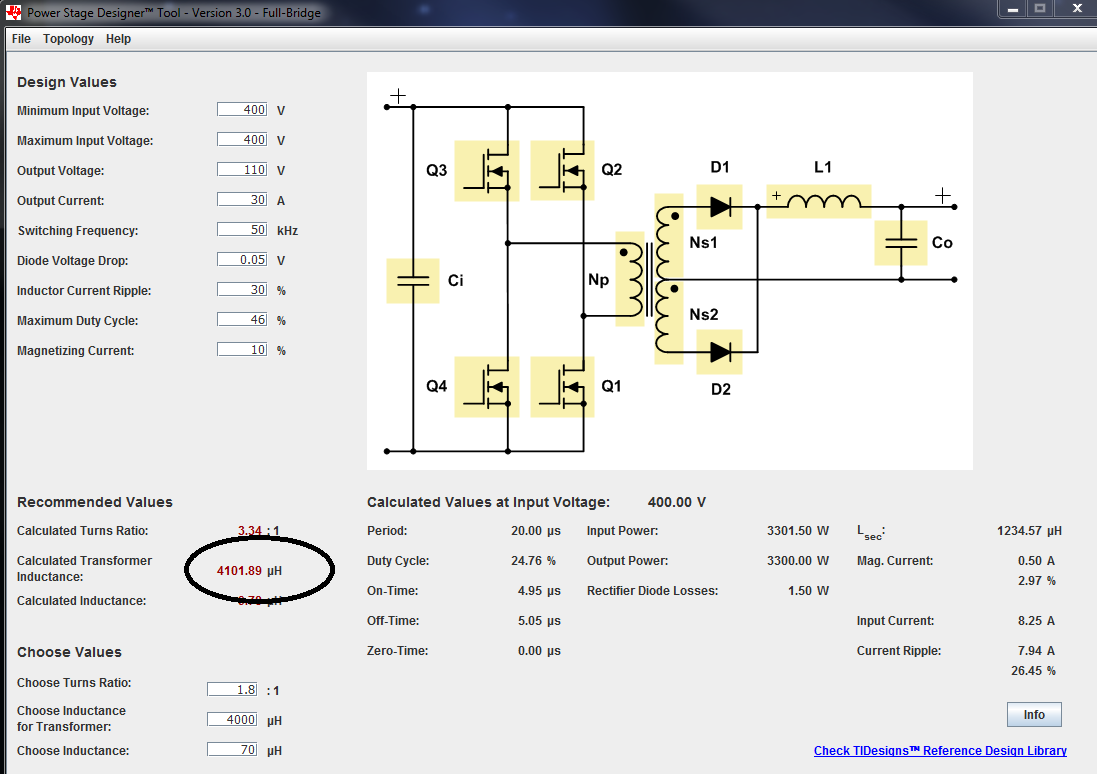Click the Switching Frequency field
The width and height of the screenshot is (1097, 774).
click(242, 230)
